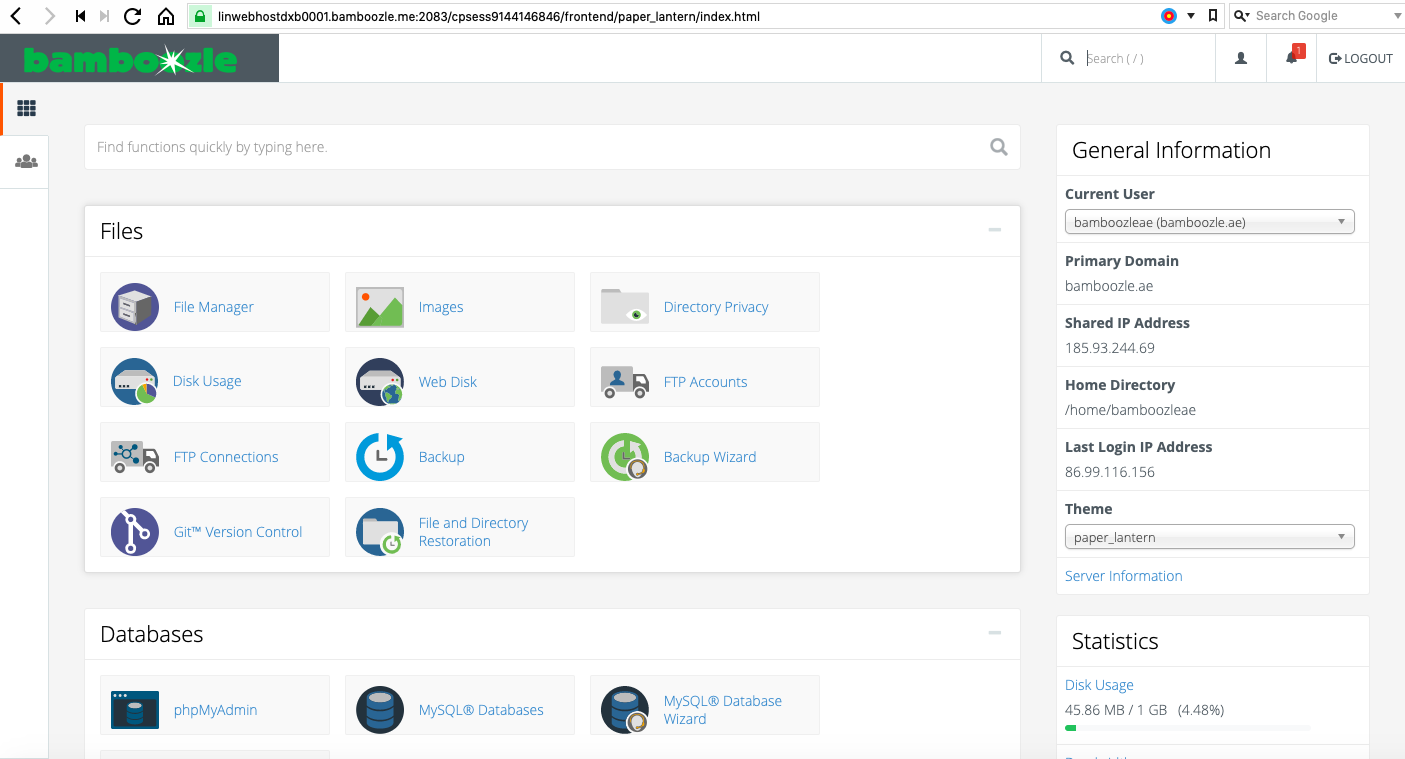
Task: Open the Current User dropdown
Action: (1209, 222)
